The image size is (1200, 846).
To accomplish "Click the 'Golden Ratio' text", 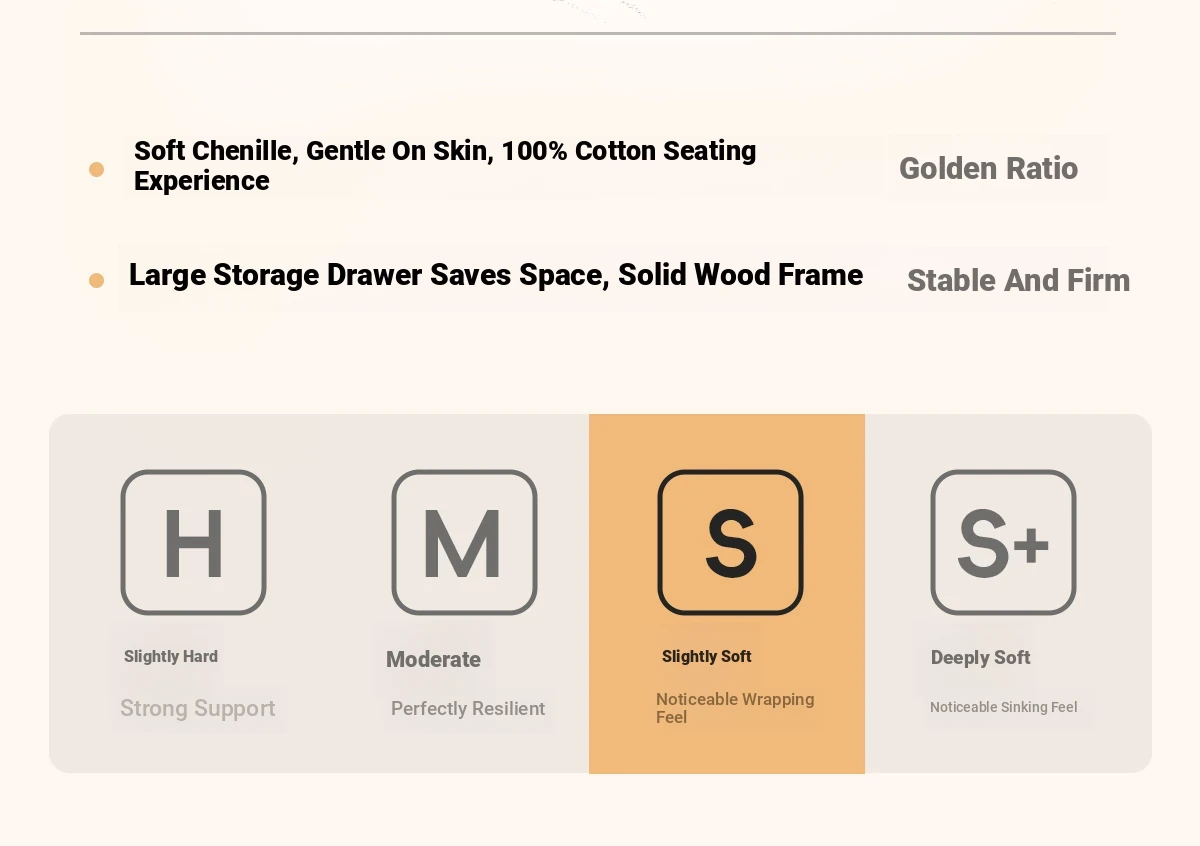I will coord(988,168).
